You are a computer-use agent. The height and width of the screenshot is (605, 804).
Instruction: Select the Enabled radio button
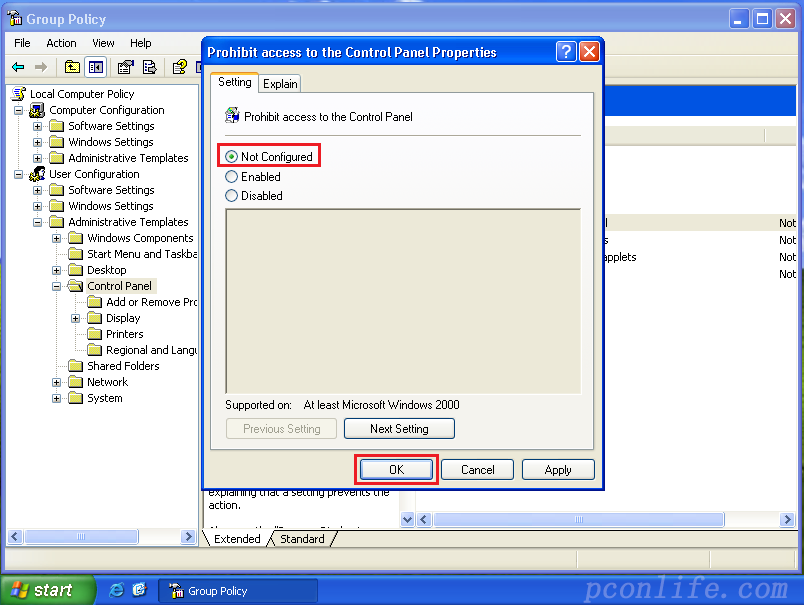(232, 177)
